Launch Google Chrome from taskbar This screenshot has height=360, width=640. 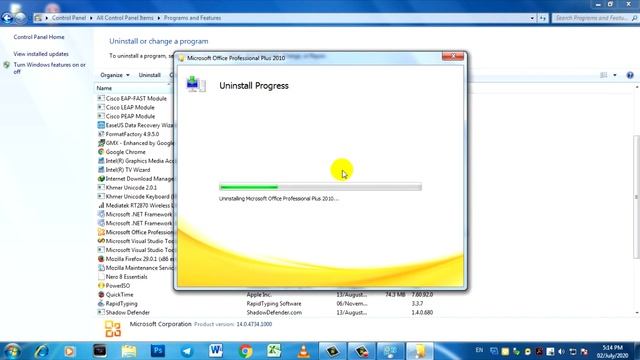tap(245, 351)
